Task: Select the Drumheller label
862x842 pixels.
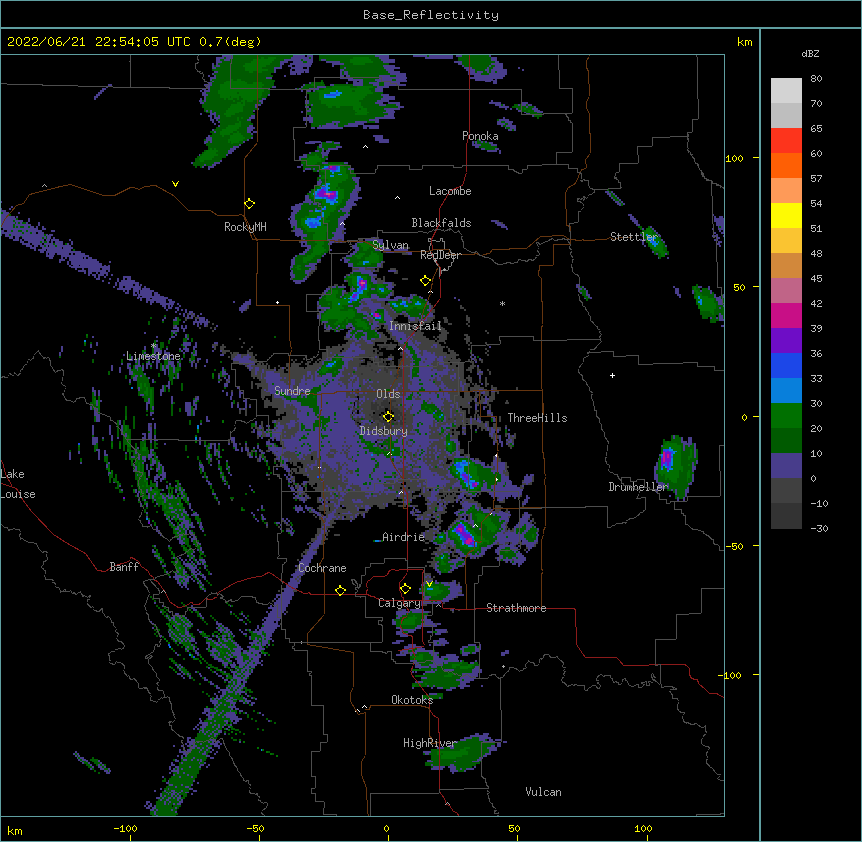Action: [x=638, y=487]
